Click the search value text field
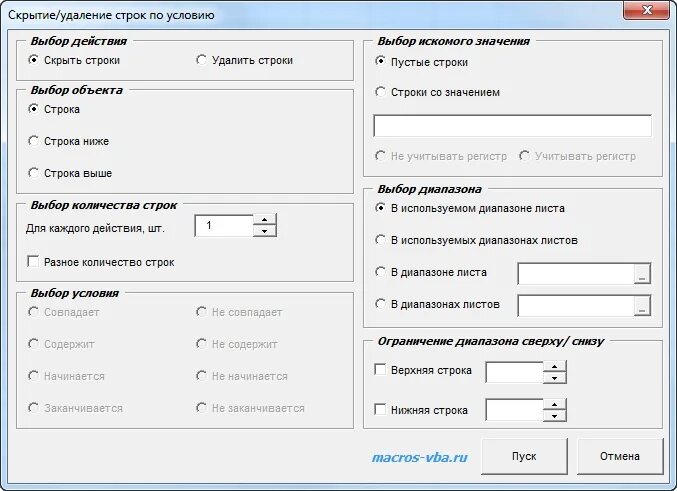 pos(512,126)
